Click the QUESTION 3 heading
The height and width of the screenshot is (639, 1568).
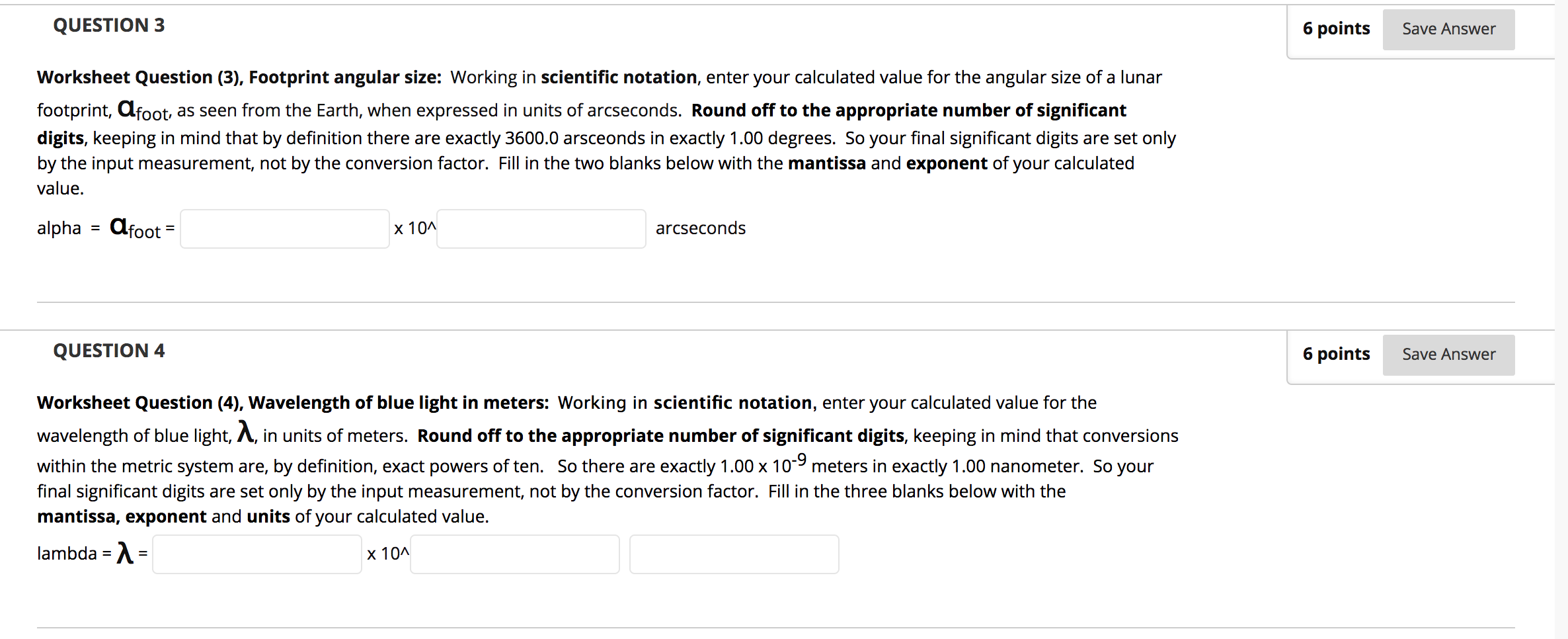pos(109,25)
